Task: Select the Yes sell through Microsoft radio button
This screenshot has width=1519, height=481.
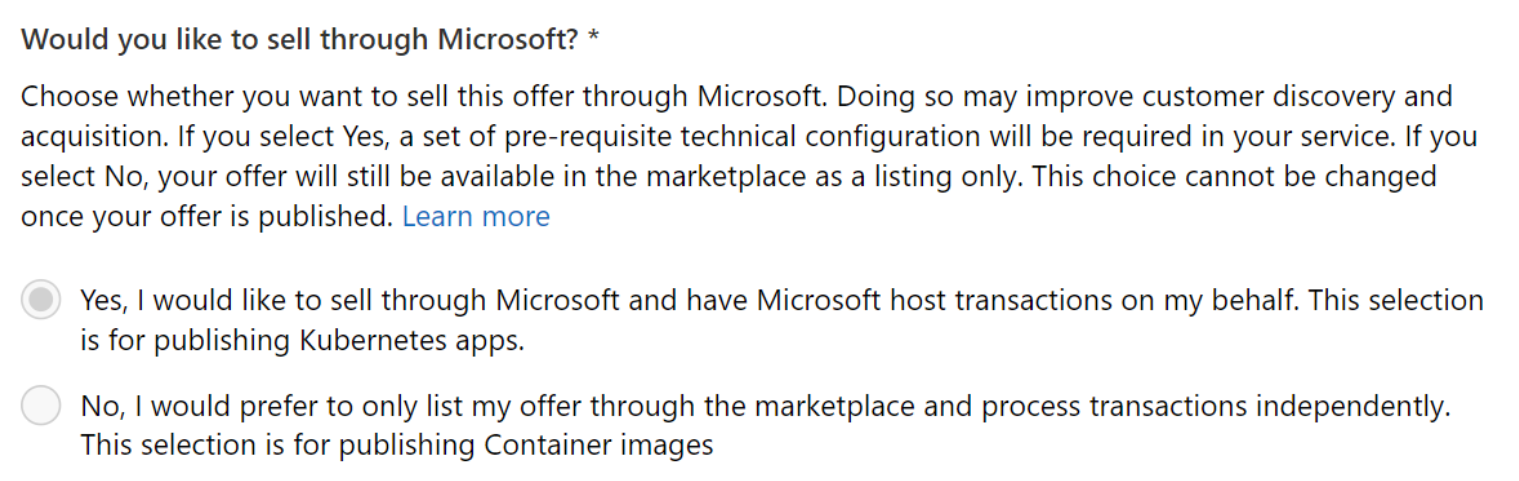Action: click(x=41, y=301)
